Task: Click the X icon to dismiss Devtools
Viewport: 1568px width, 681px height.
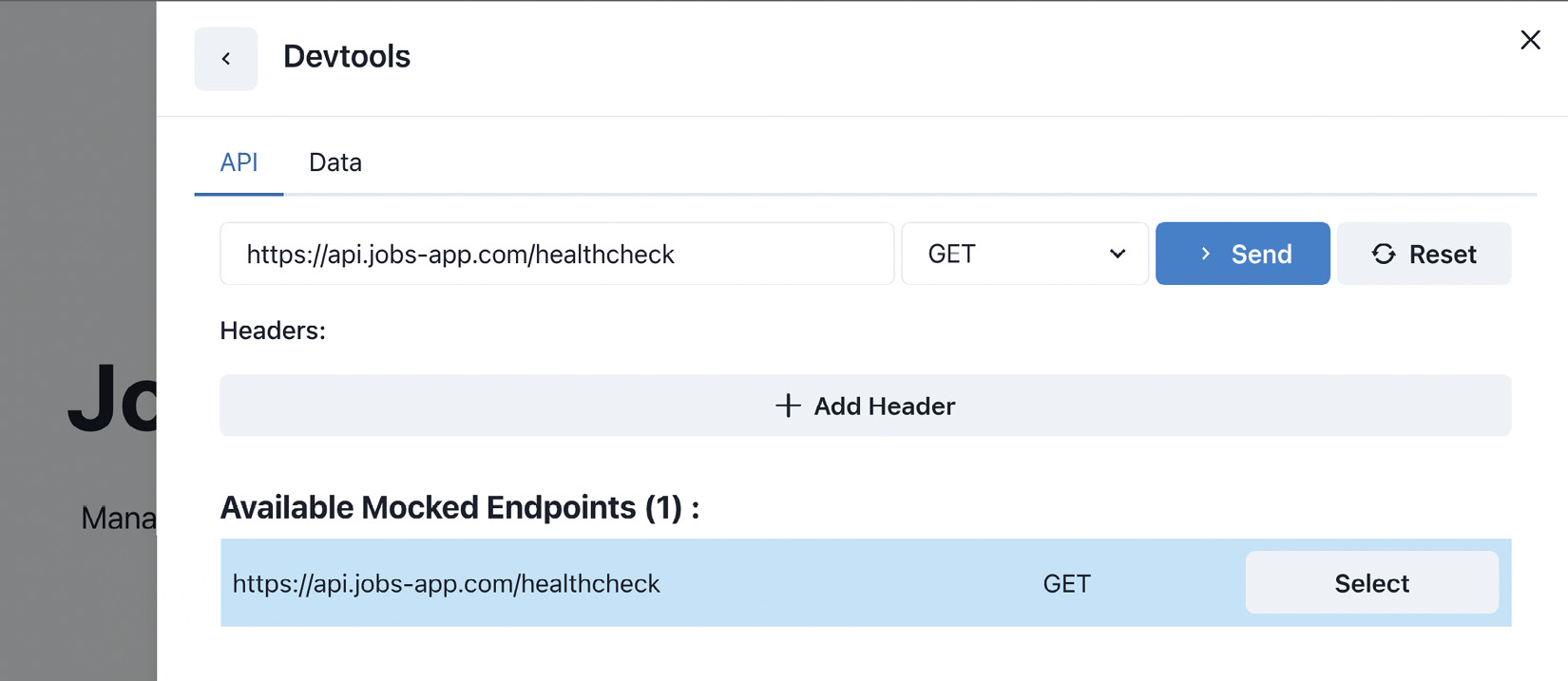Action: 1530,40
